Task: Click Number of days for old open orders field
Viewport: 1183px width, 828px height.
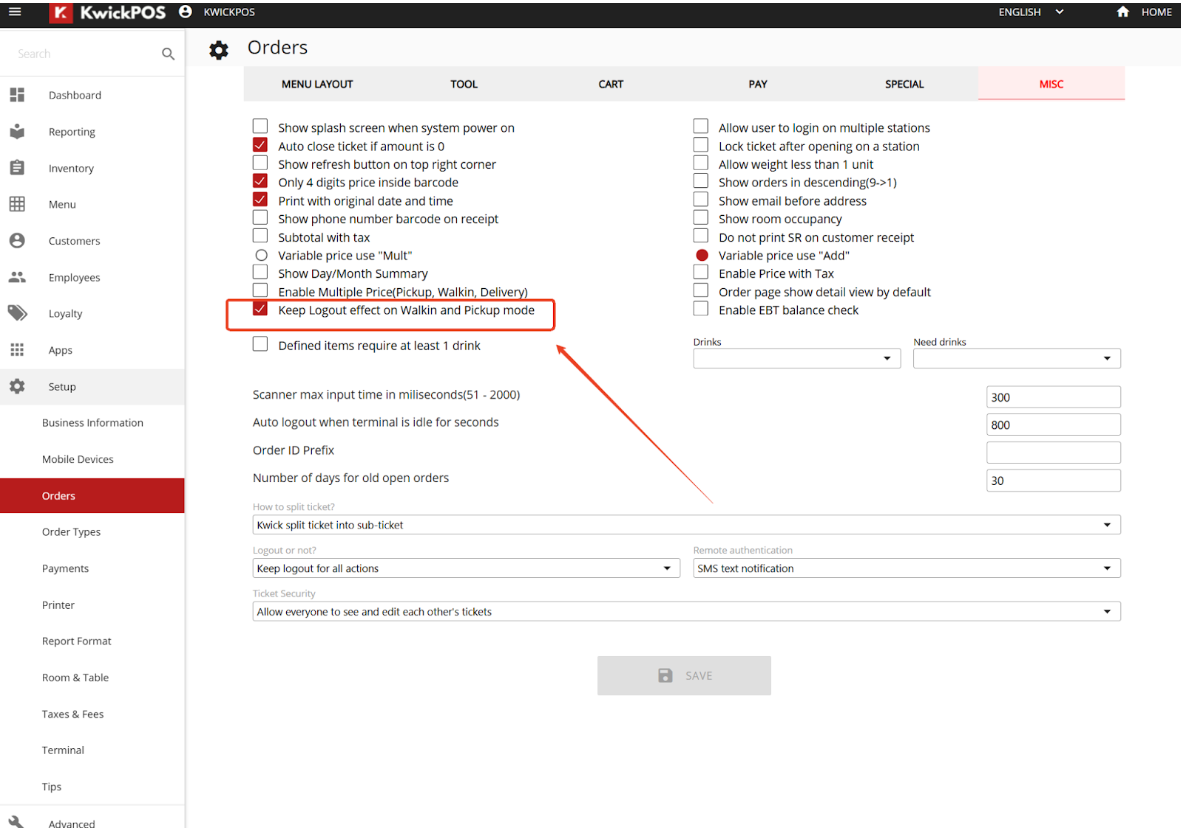Action: 1053,481
